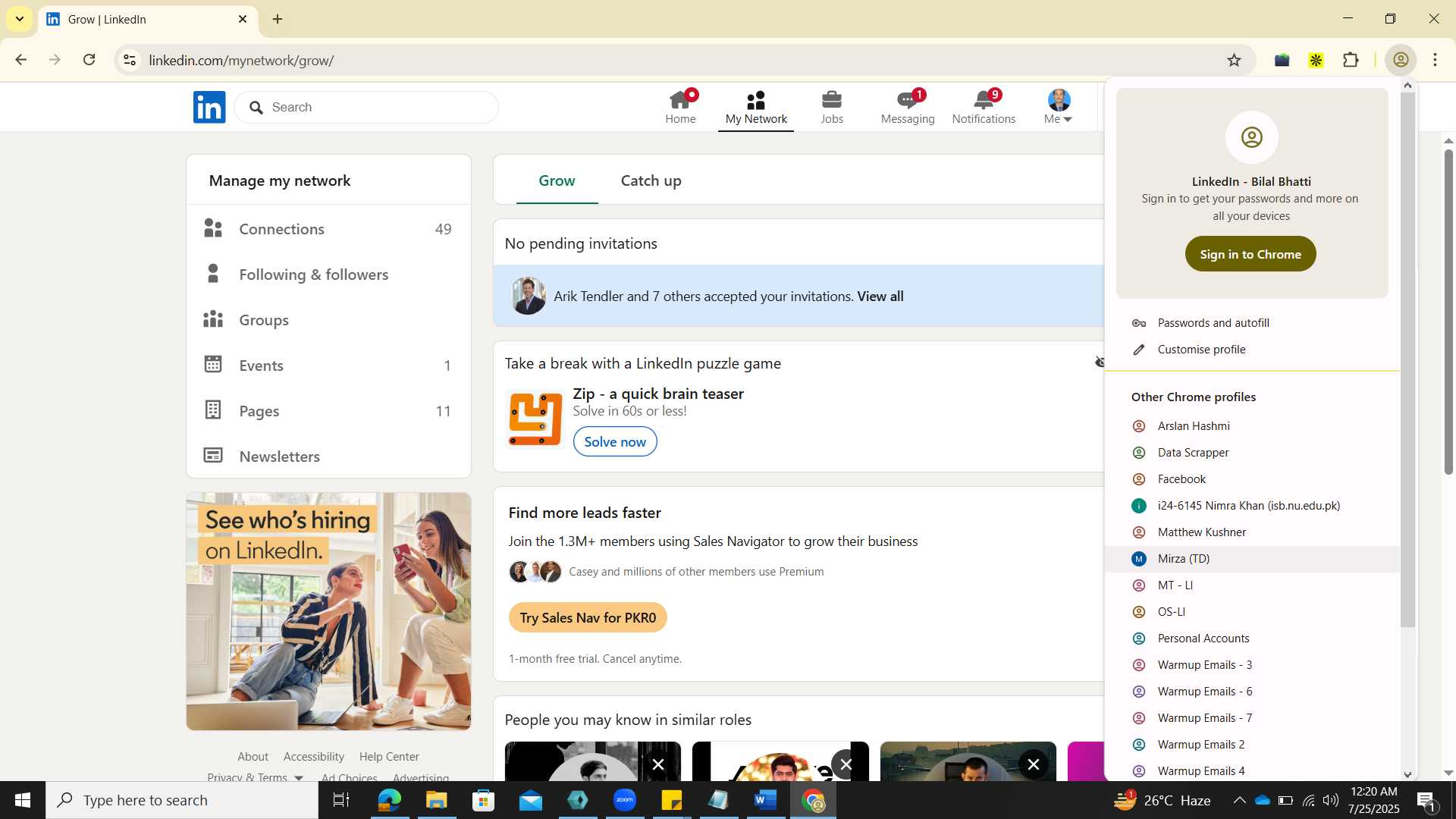The height and width of the screenshot is (819, 1456).
Task: Click taskbar search box
Action: coord(182,800)
